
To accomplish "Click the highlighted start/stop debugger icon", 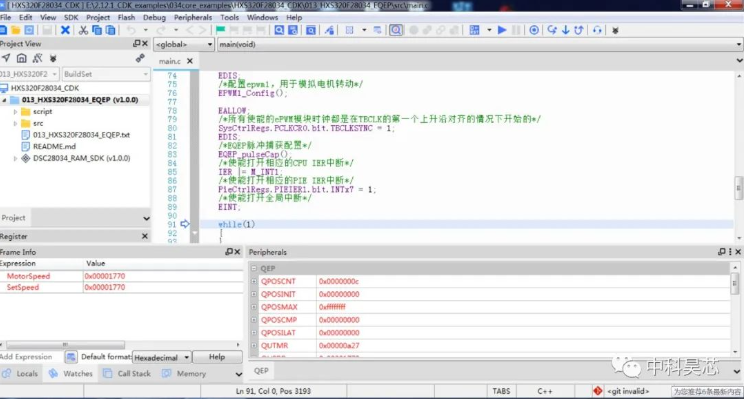I will pos(396,30).
